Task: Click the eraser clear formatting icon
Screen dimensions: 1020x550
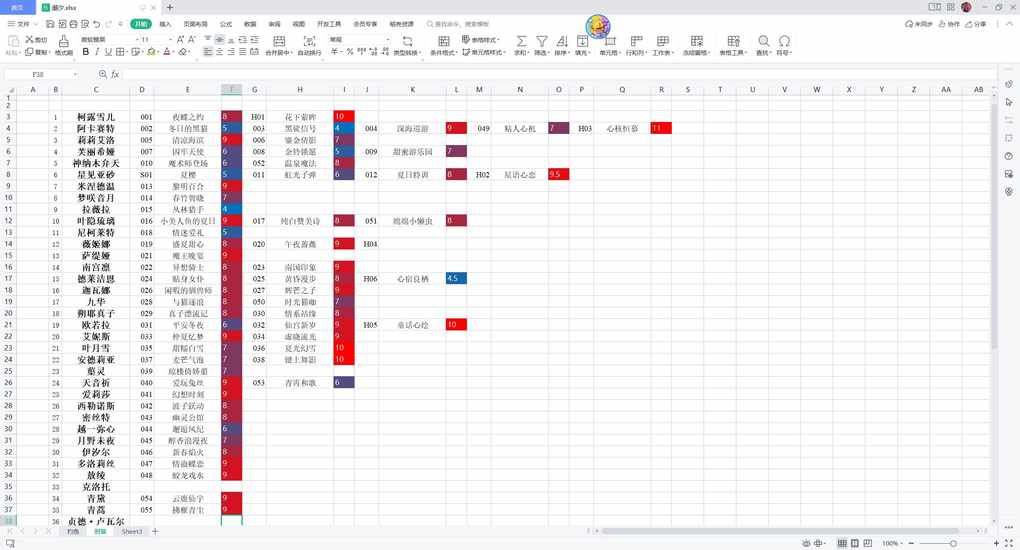Action: (183, 51)
